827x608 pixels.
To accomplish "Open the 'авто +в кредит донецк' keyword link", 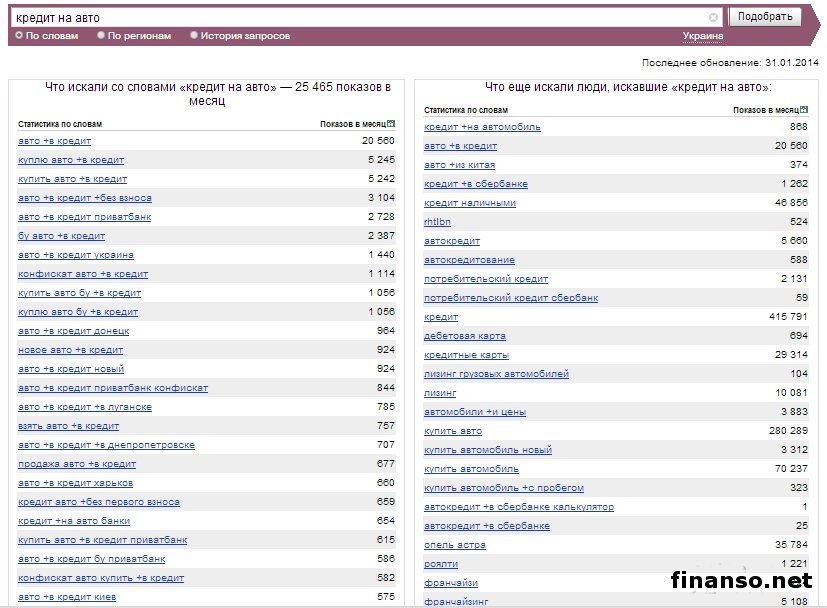I will coord(74,331).
